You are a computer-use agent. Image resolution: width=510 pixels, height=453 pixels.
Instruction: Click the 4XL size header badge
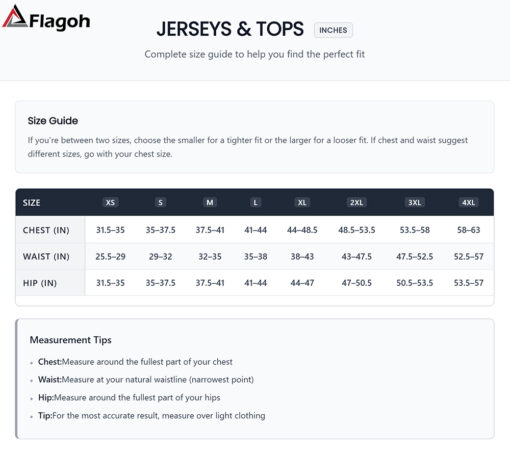point(468,202)
